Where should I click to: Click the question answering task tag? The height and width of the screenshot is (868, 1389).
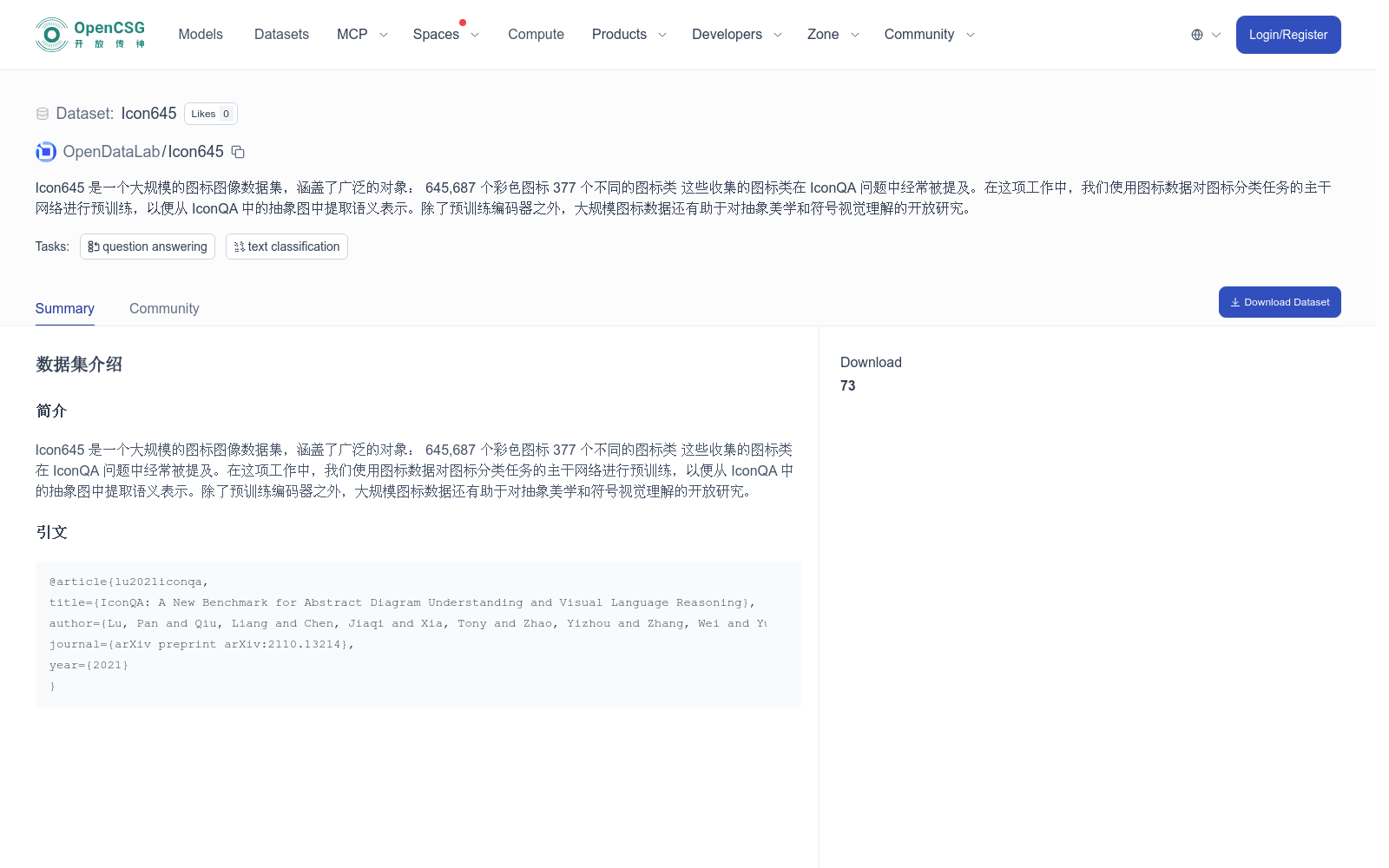point(148,247)
